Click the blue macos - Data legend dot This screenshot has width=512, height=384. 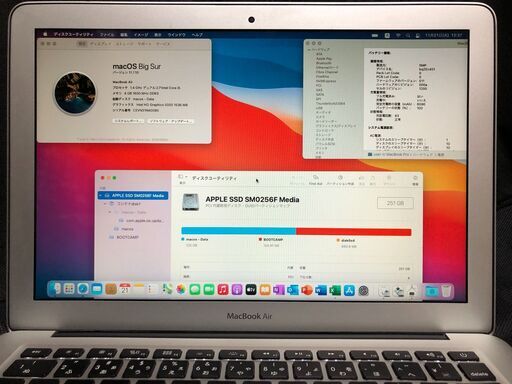[x=183, y=239]
